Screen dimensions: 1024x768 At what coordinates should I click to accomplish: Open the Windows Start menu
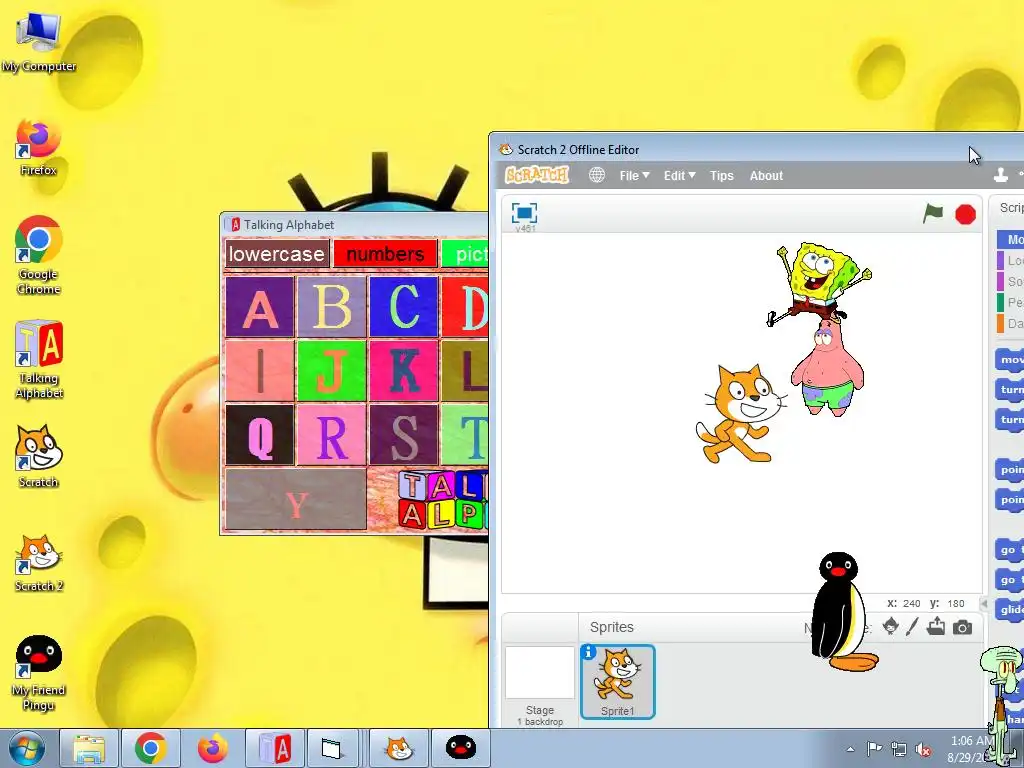pos(27,748)
